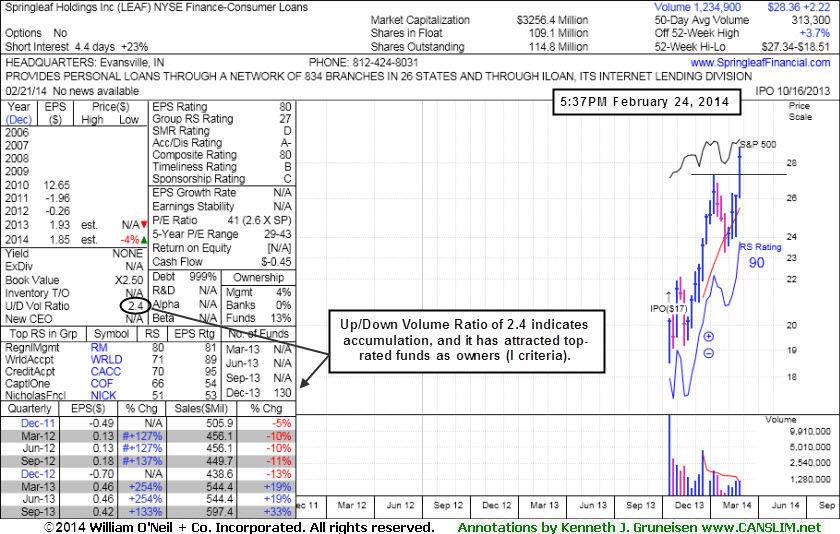Viewport: 840px width, 534px height.
Task: Click the Debt 999% value
Action: tap(202, 277)
